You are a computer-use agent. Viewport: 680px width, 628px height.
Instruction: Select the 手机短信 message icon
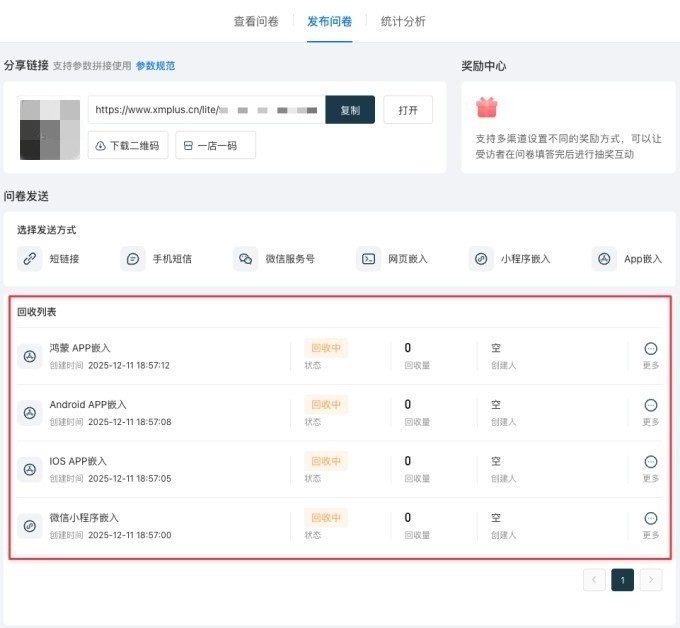tap(133, 259)
